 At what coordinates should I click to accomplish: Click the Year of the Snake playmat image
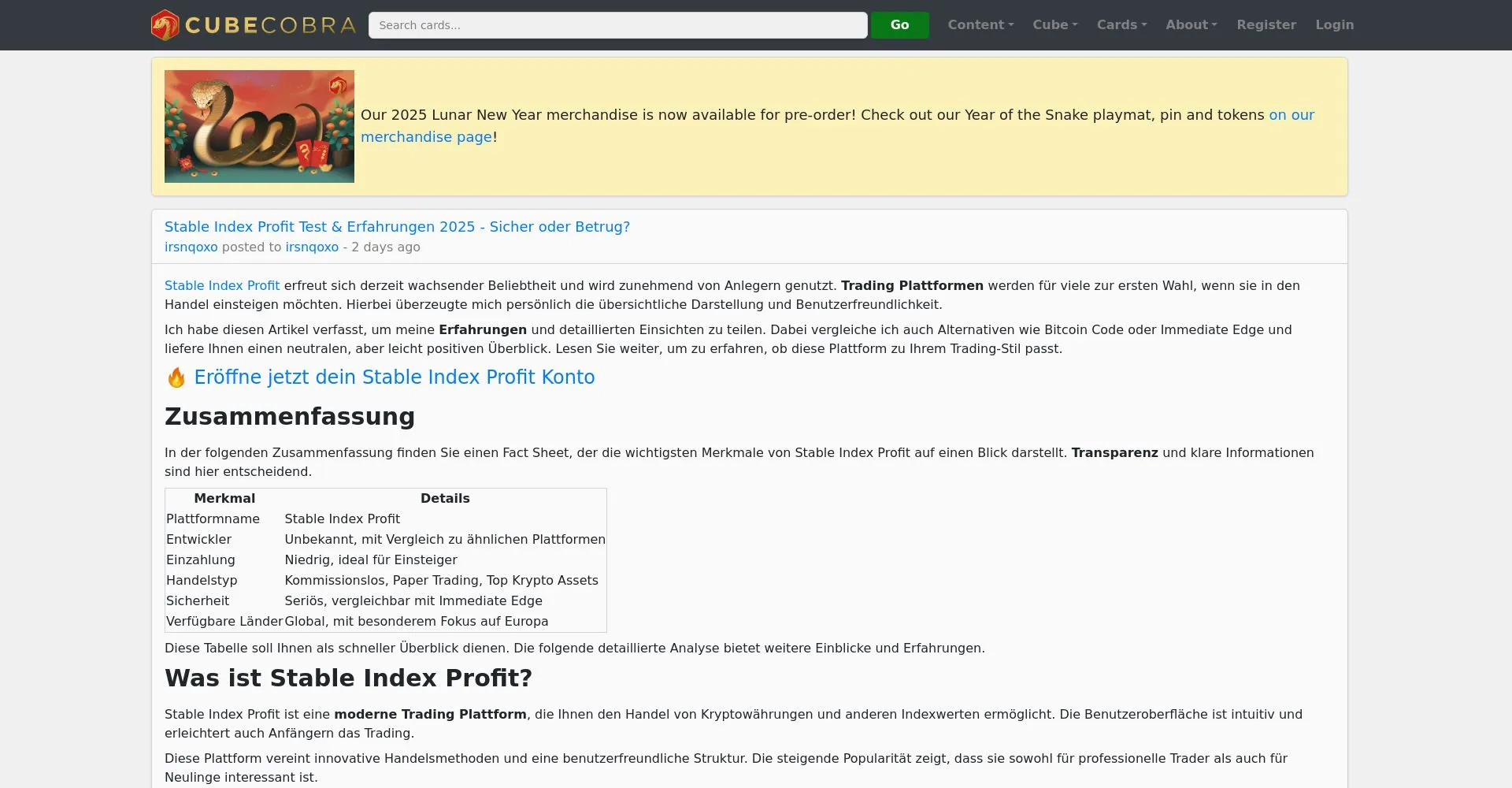pyautogui.click(x=259, y=126)
